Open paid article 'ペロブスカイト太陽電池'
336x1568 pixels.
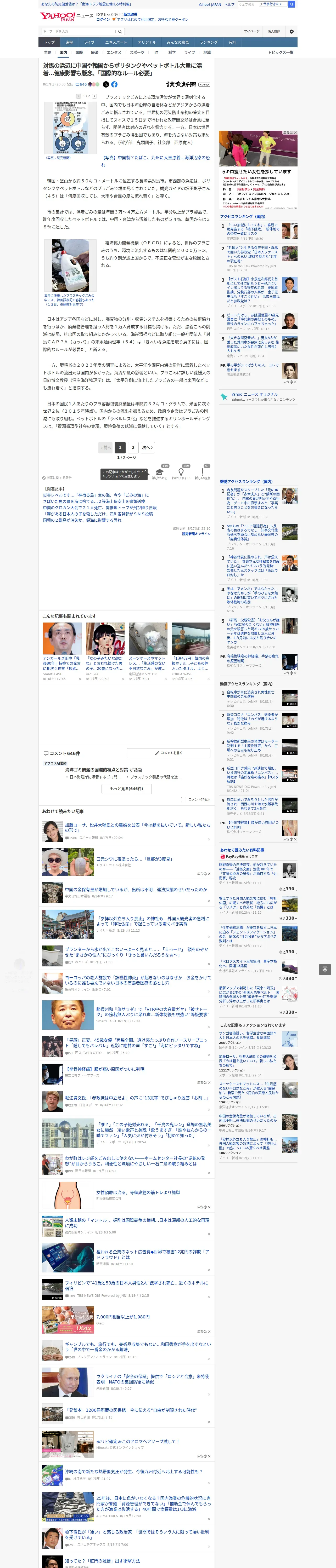click(x=248, y=964)
